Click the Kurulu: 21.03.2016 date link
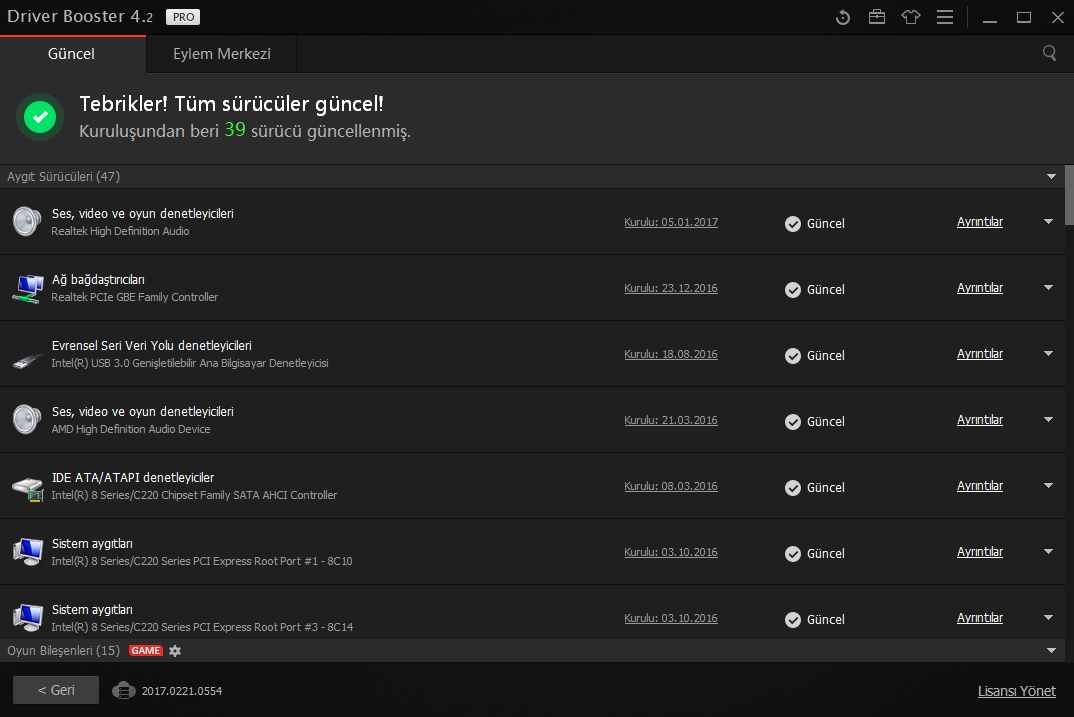Image resolution: width=1074 pixels, height=717 pixels. (x=671, y=420)
